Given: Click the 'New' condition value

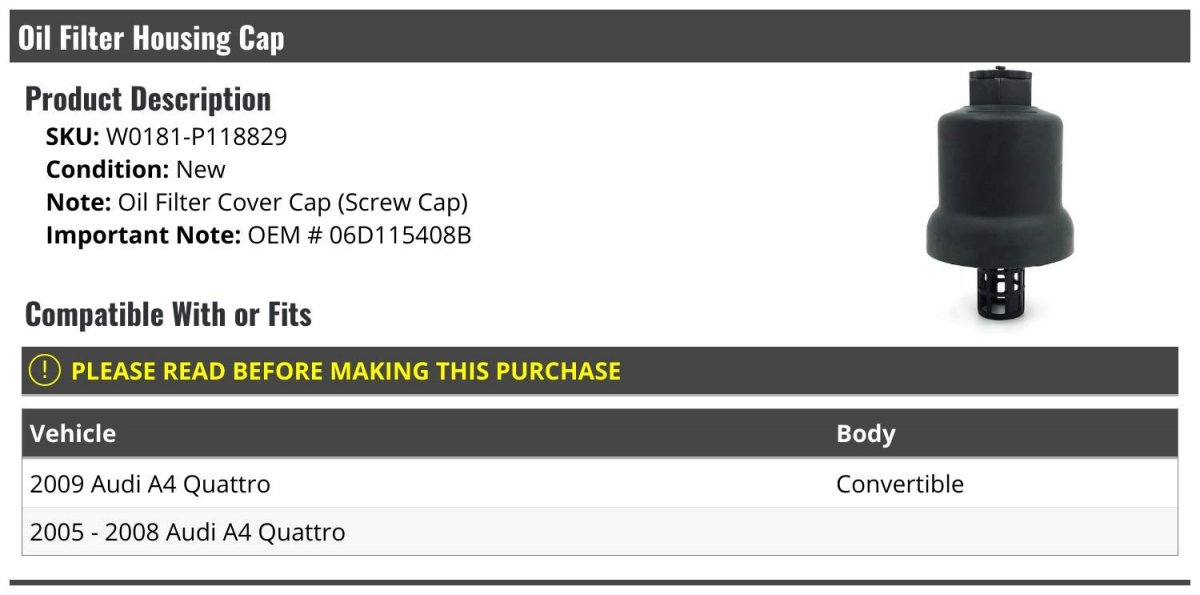Looking at the screenshot, I should click(200, 170).
